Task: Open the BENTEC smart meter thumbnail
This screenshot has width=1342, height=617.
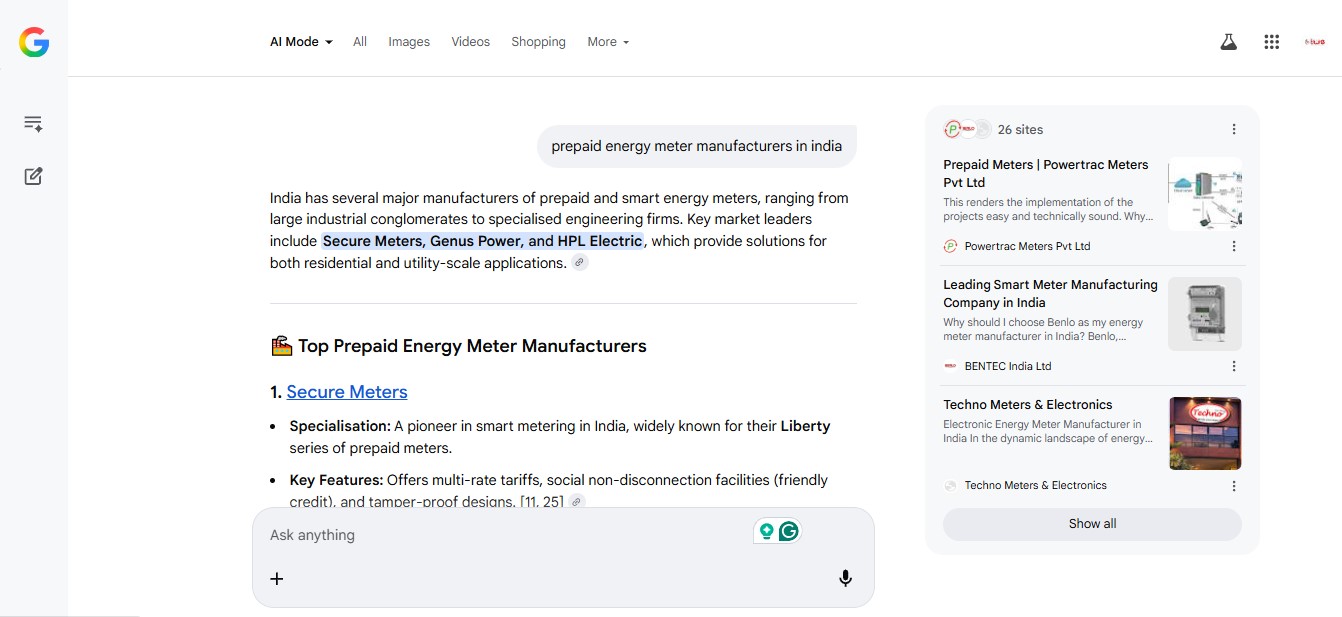Action: pos(1205,314)
